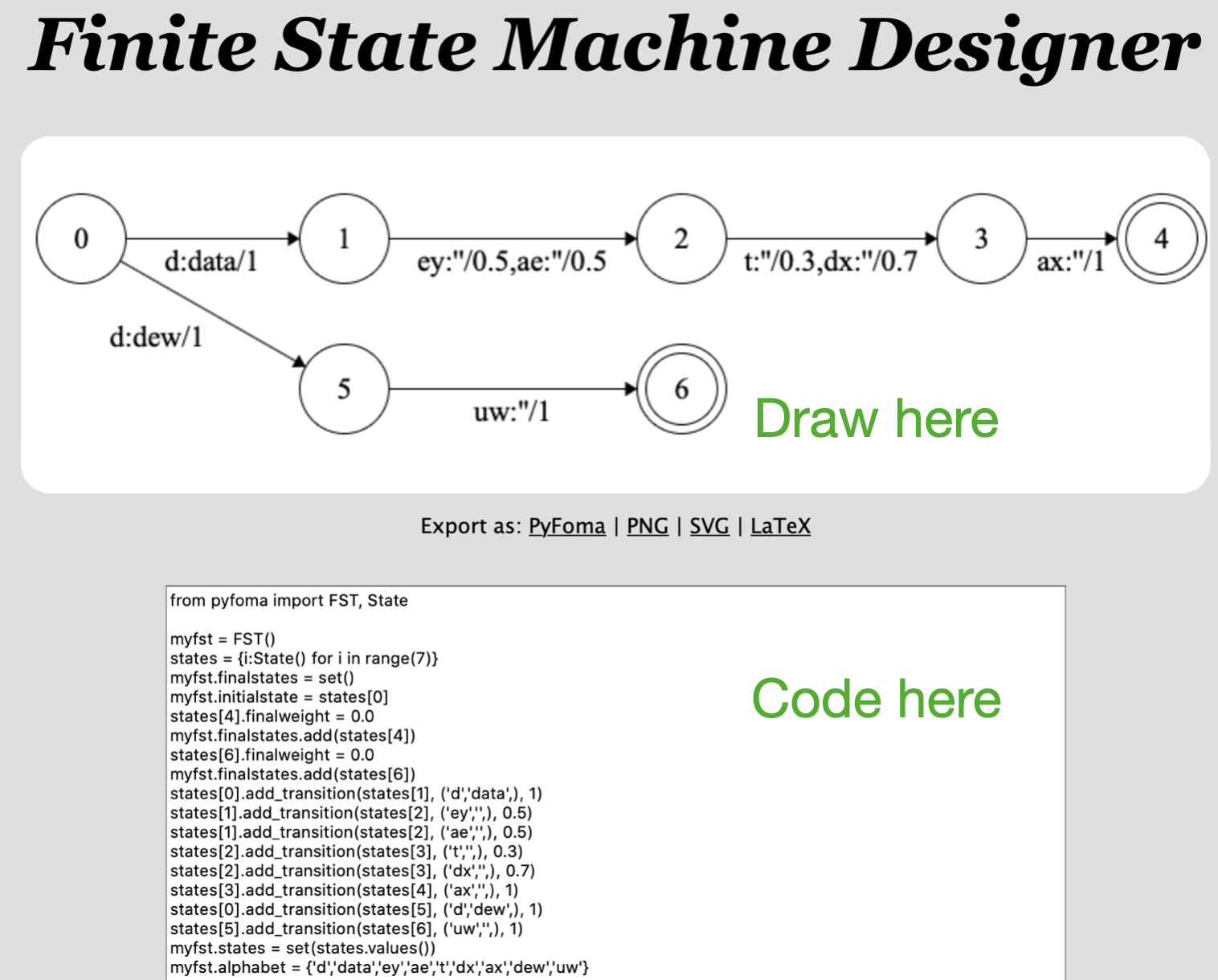1218x980 pixels.
Task: Click the ('ax','',) add_transition line
Action: pyautogui.click(x=344, y=889)
